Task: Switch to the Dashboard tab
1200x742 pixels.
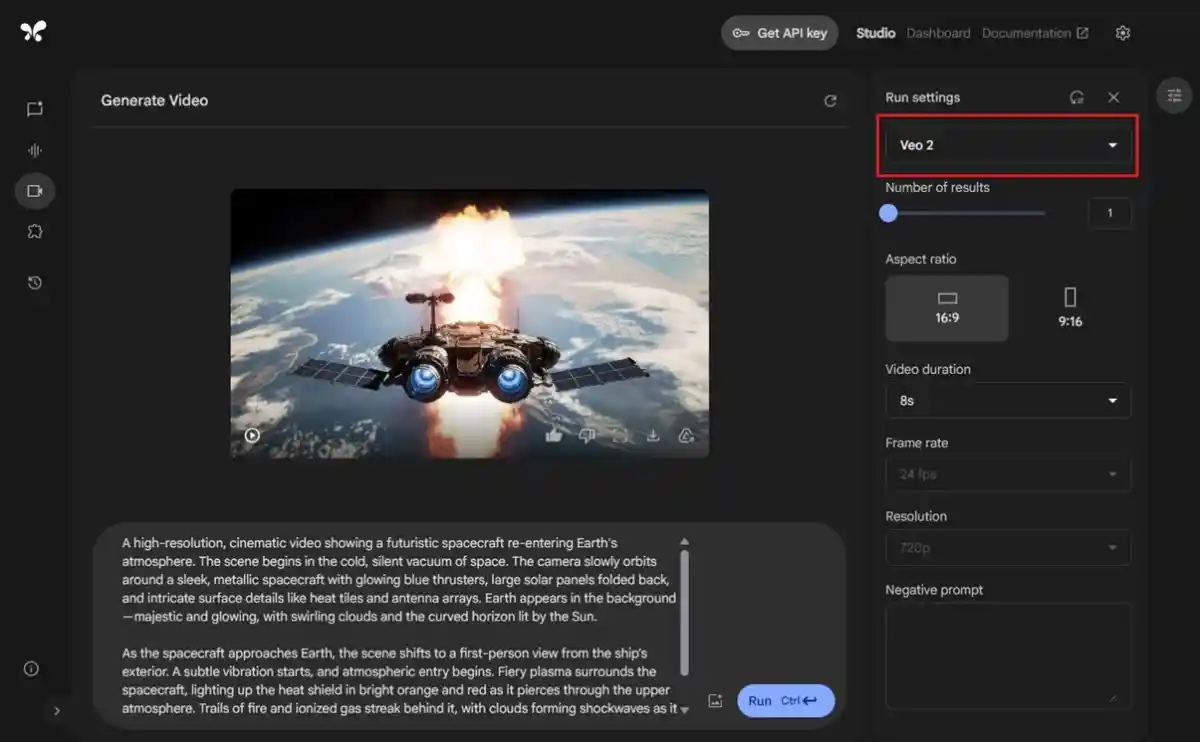Action: click(x=938, y=33)
